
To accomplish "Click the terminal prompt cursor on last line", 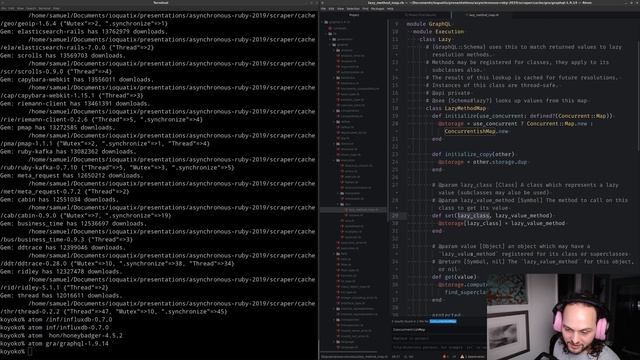I will pyautogui.click(x=30, y=351).
